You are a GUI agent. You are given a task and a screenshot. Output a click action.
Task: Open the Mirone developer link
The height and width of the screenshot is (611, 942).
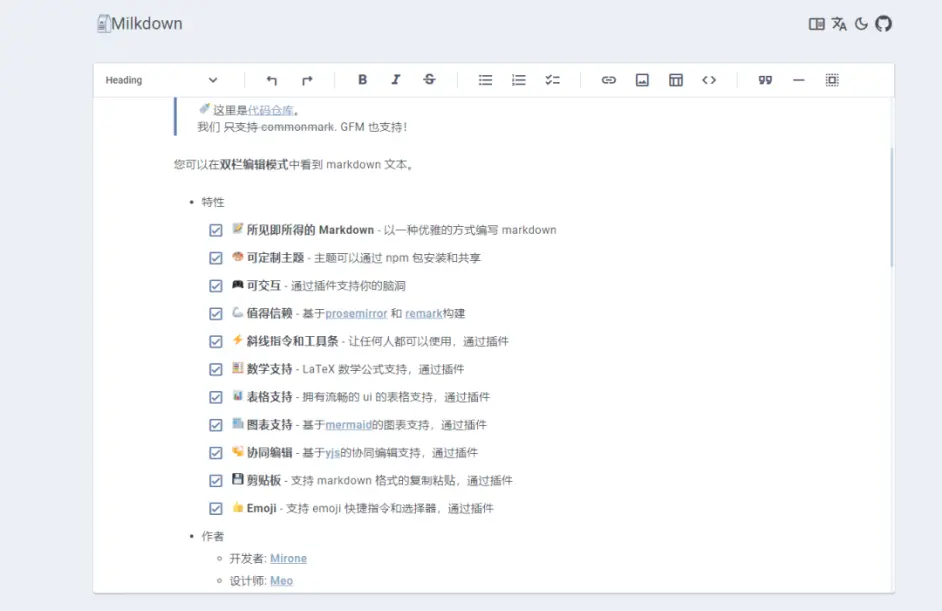coord(288,558)
